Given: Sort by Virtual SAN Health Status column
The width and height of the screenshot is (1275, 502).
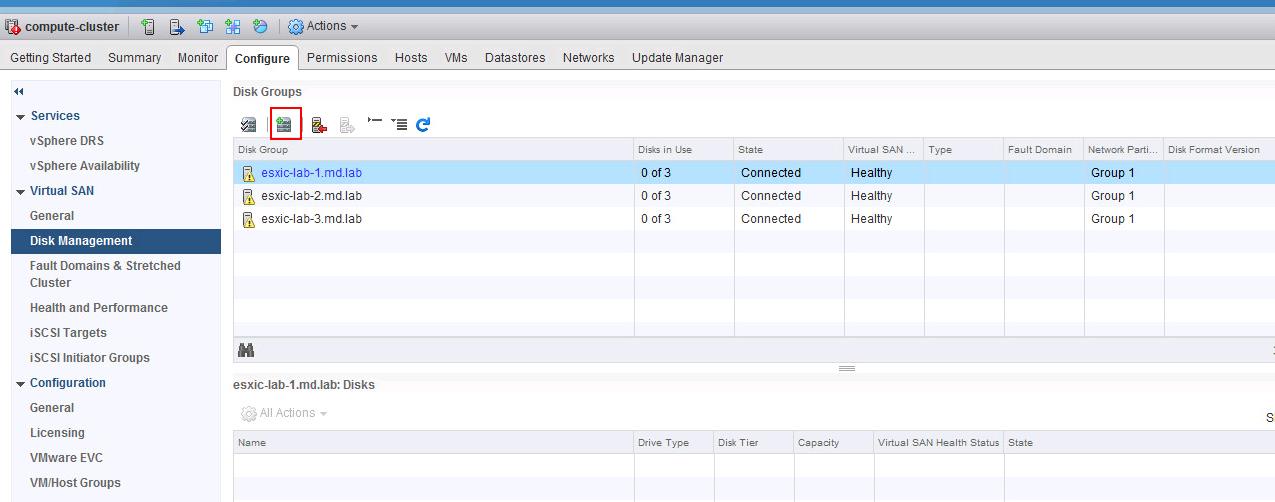Looking at the screenshot, I should pyautogui.click(x=939, y=443).
